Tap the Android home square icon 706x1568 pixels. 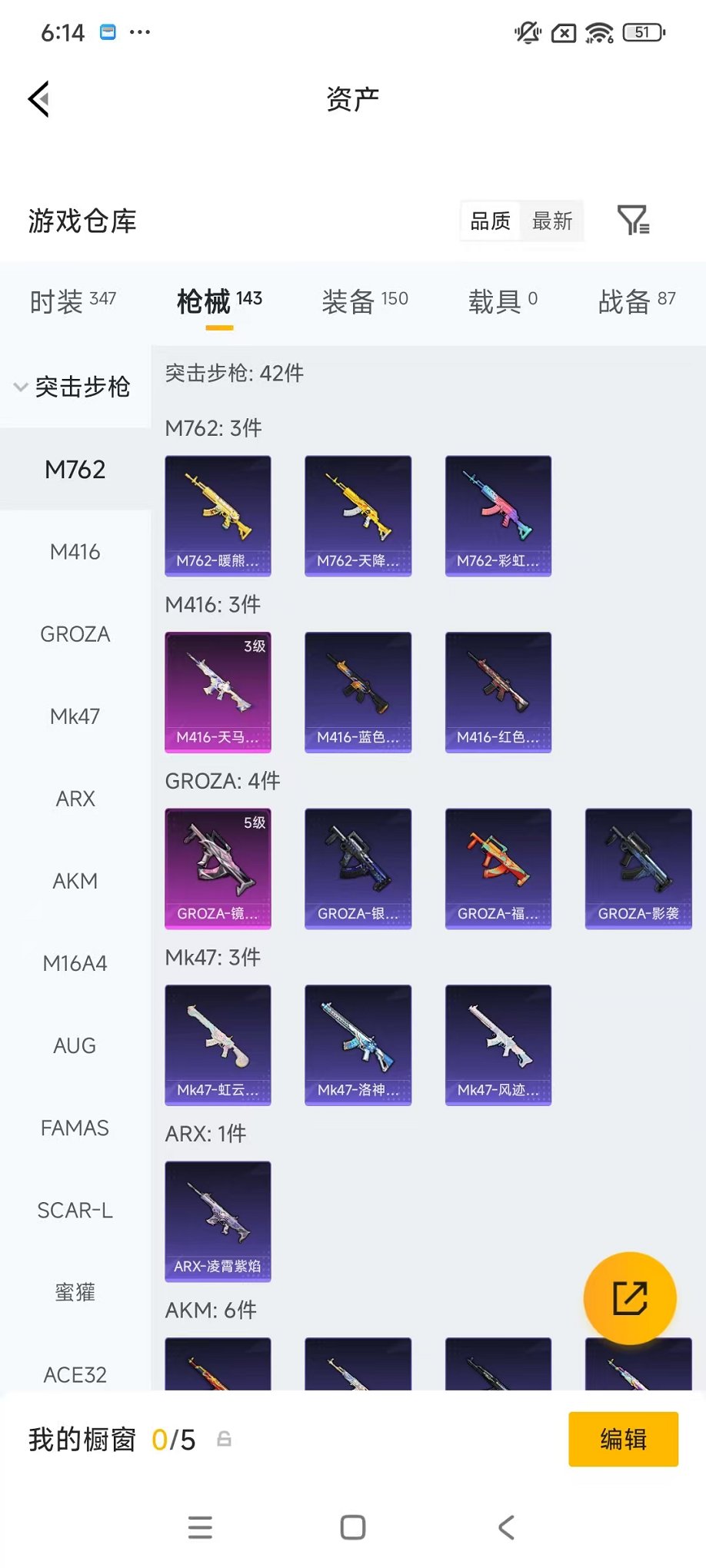353,1527
